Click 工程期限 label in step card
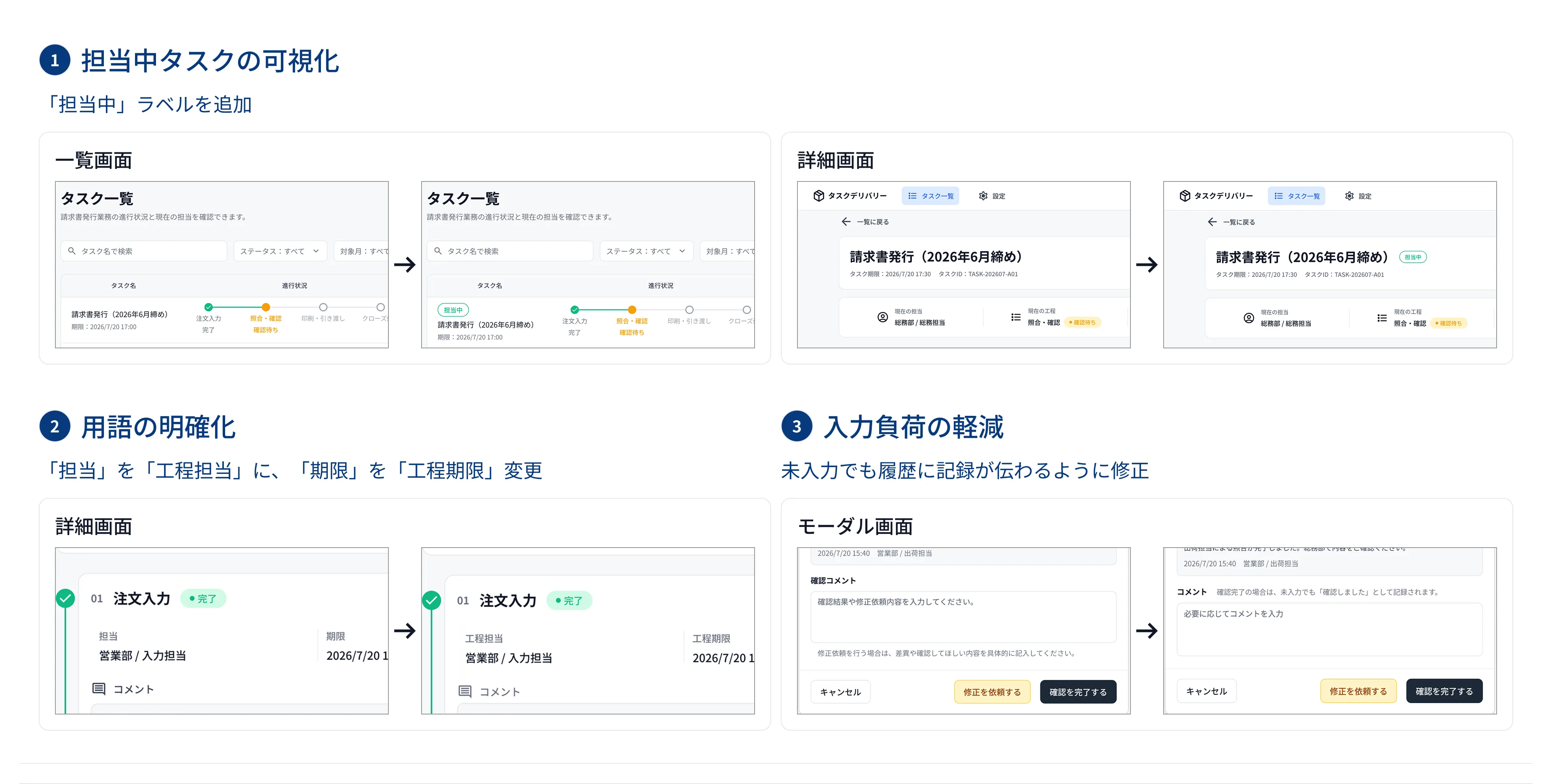The width and height of the screenshot is (1552, 784). click(711, 638)
